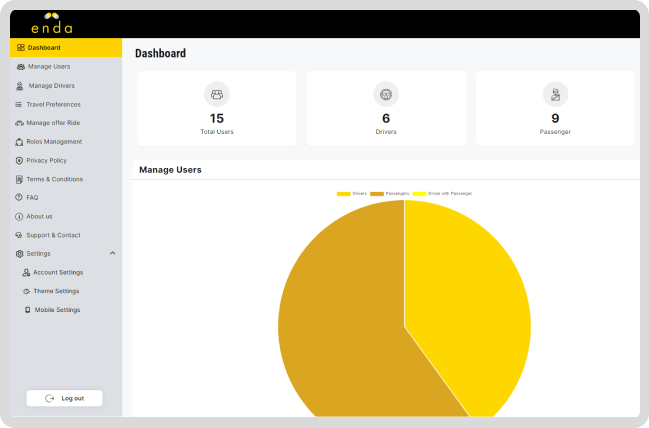Click the 9 Passenger count
Viewport: 649px width, 428px height.
555,118
